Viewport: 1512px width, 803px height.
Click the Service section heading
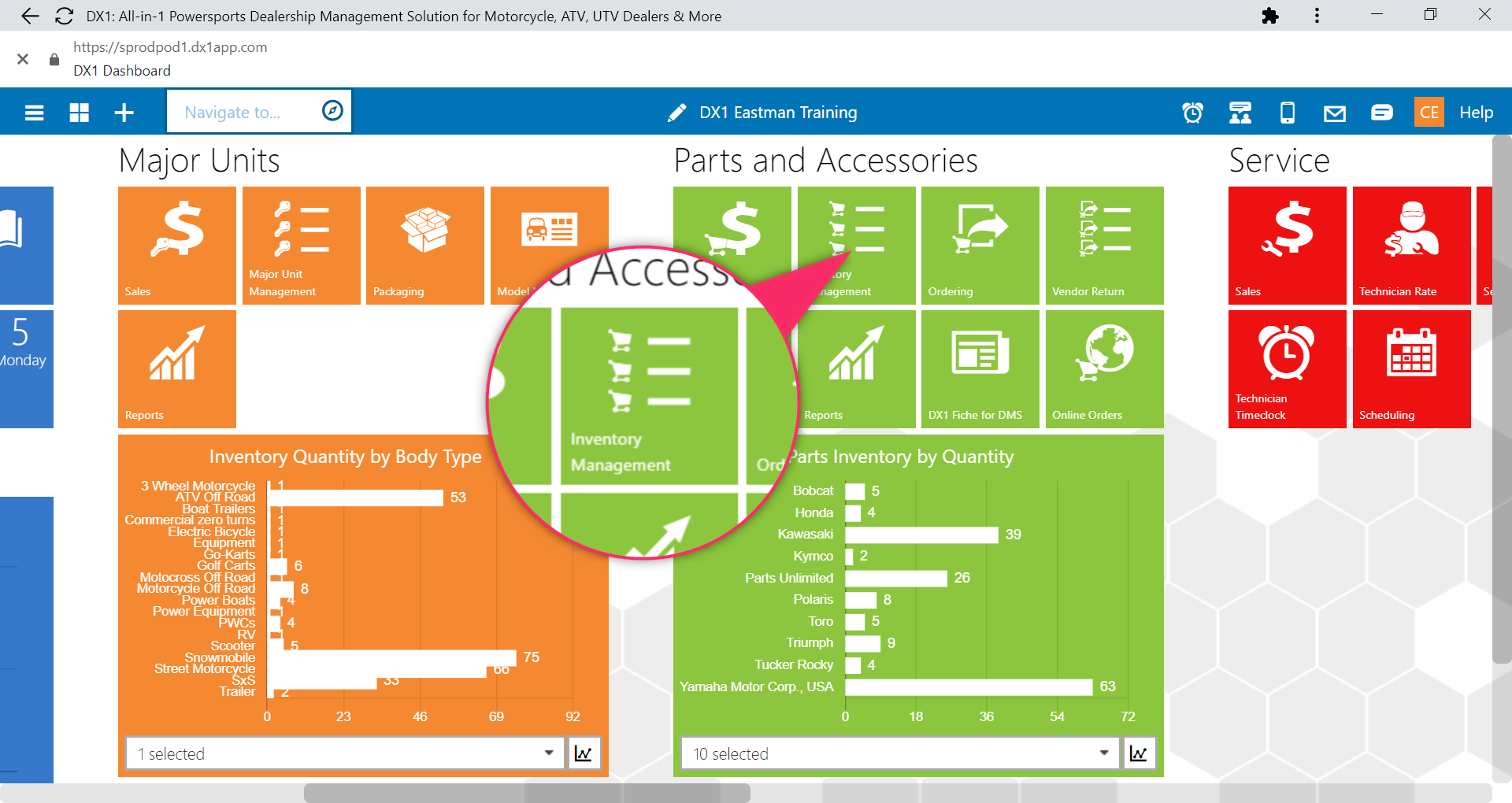pos(1279,161)
